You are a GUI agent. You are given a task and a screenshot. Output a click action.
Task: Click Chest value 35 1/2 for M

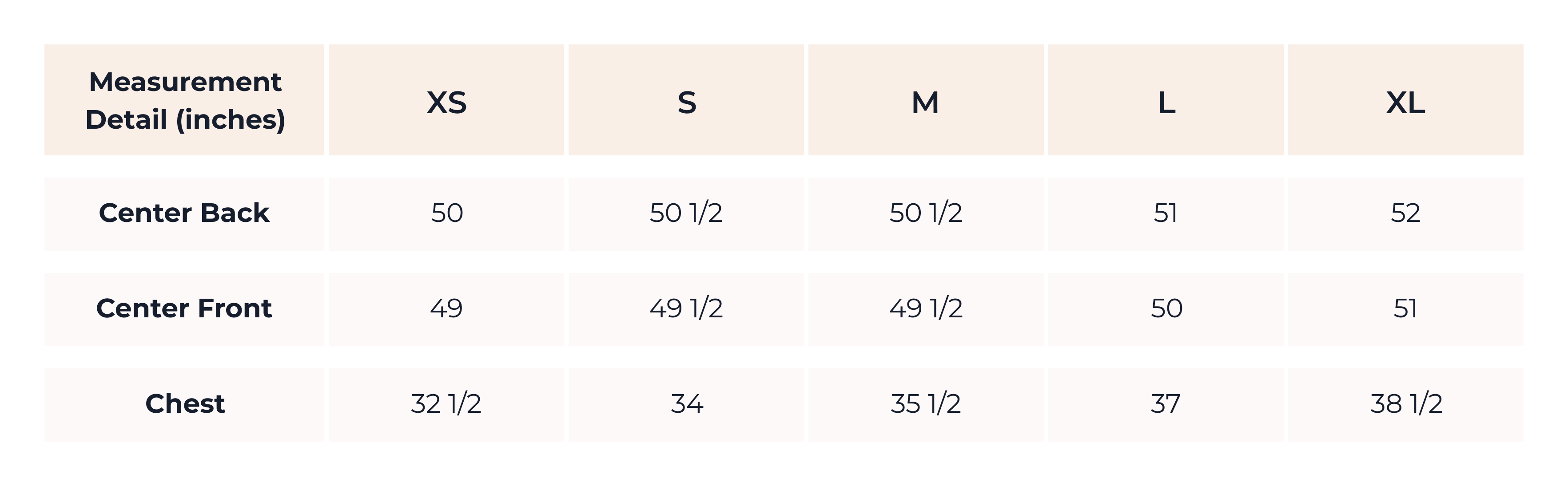click(x=926, y=404)
